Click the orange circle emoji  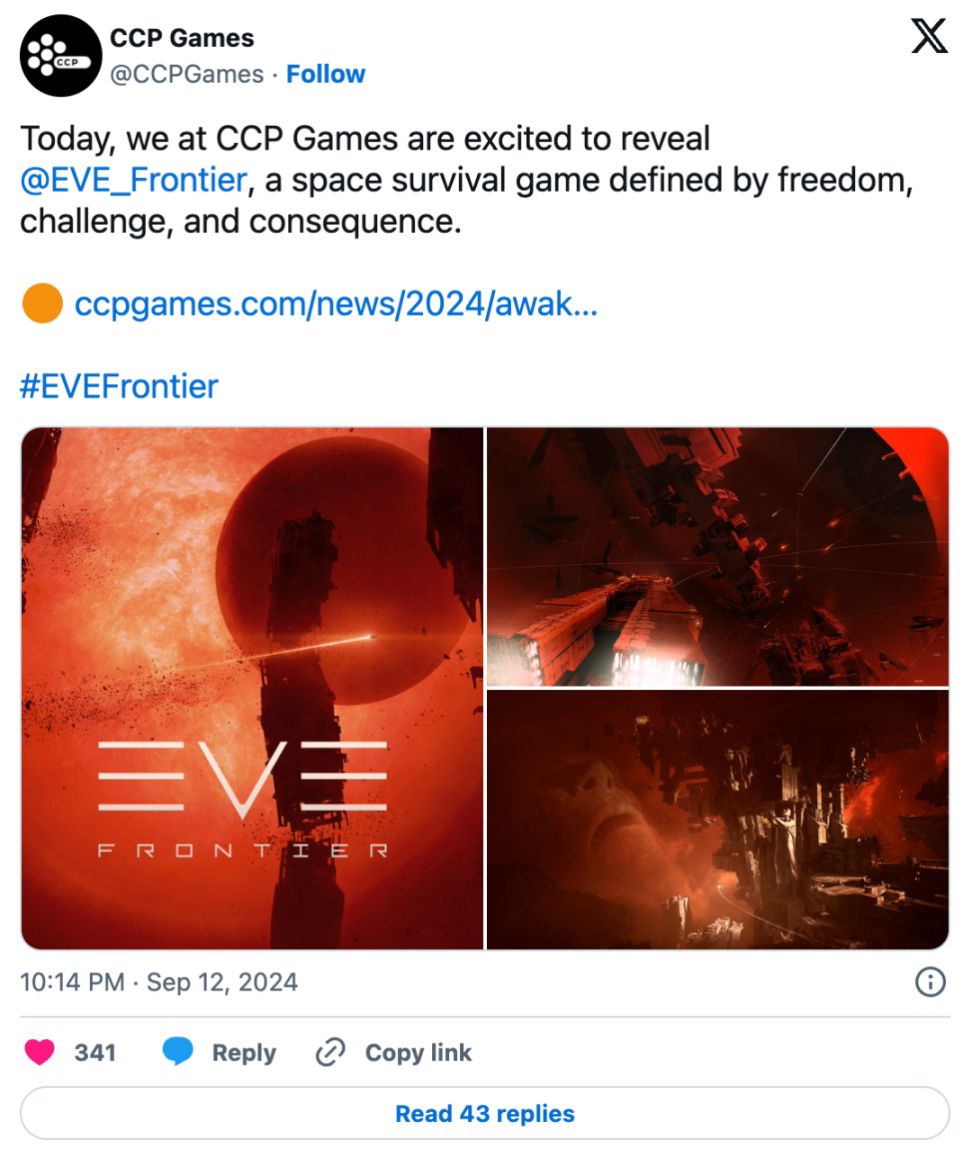tap(42, 303)
